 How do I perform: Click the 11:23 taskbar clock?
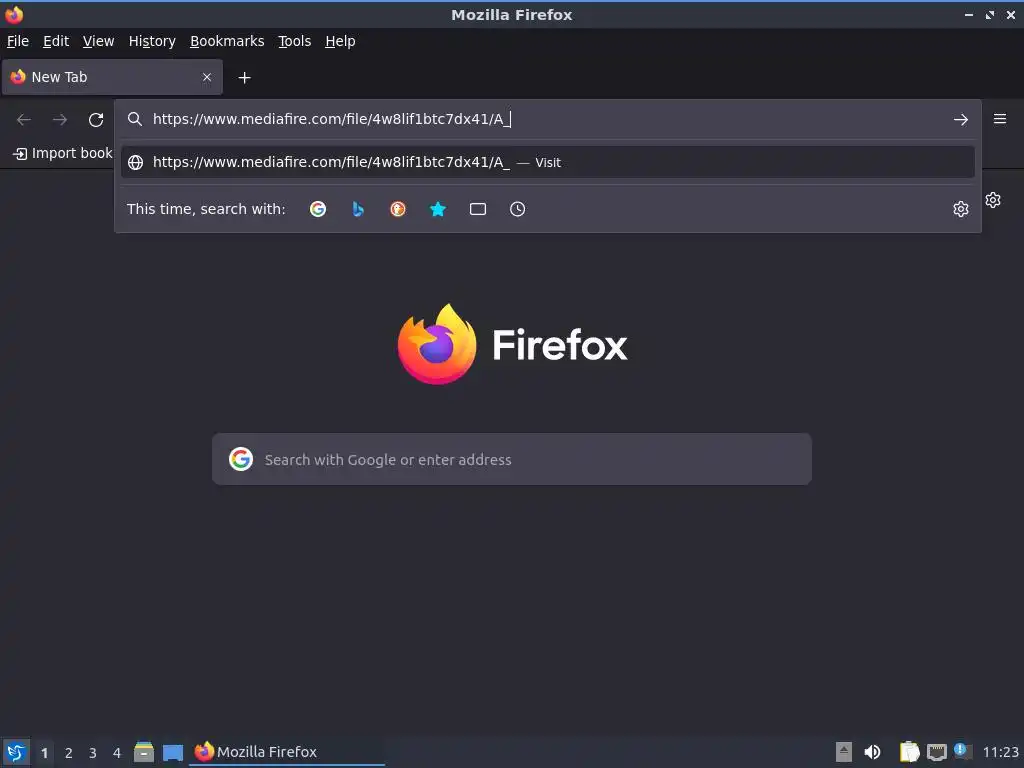click(x=1000, y=752)
